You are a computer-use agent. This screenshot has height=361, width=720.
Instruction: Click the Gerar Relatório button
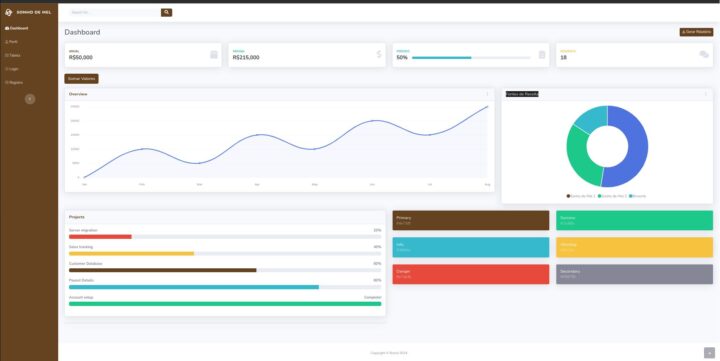tap(696, 32)
